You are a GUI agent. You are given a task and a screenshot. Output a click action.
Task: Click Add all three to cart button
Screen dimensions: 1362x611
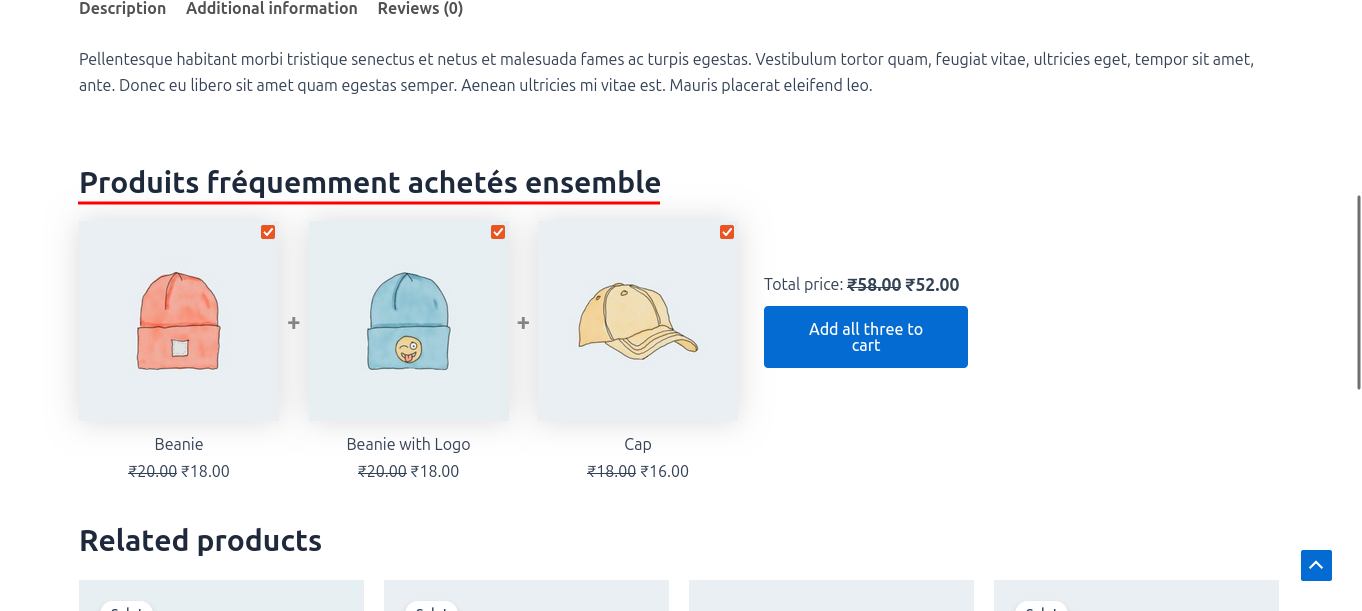coord(865,337)
